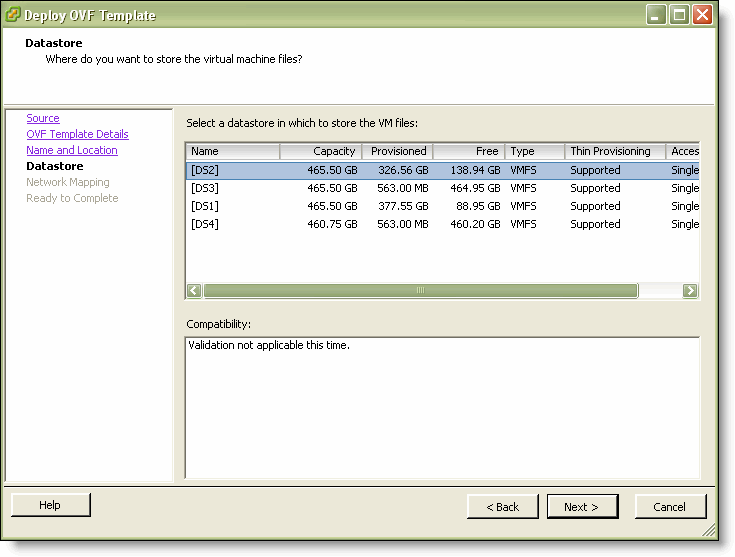Sort by the Type column header
This screenshot has height=557, width=735.
(534, 151)
